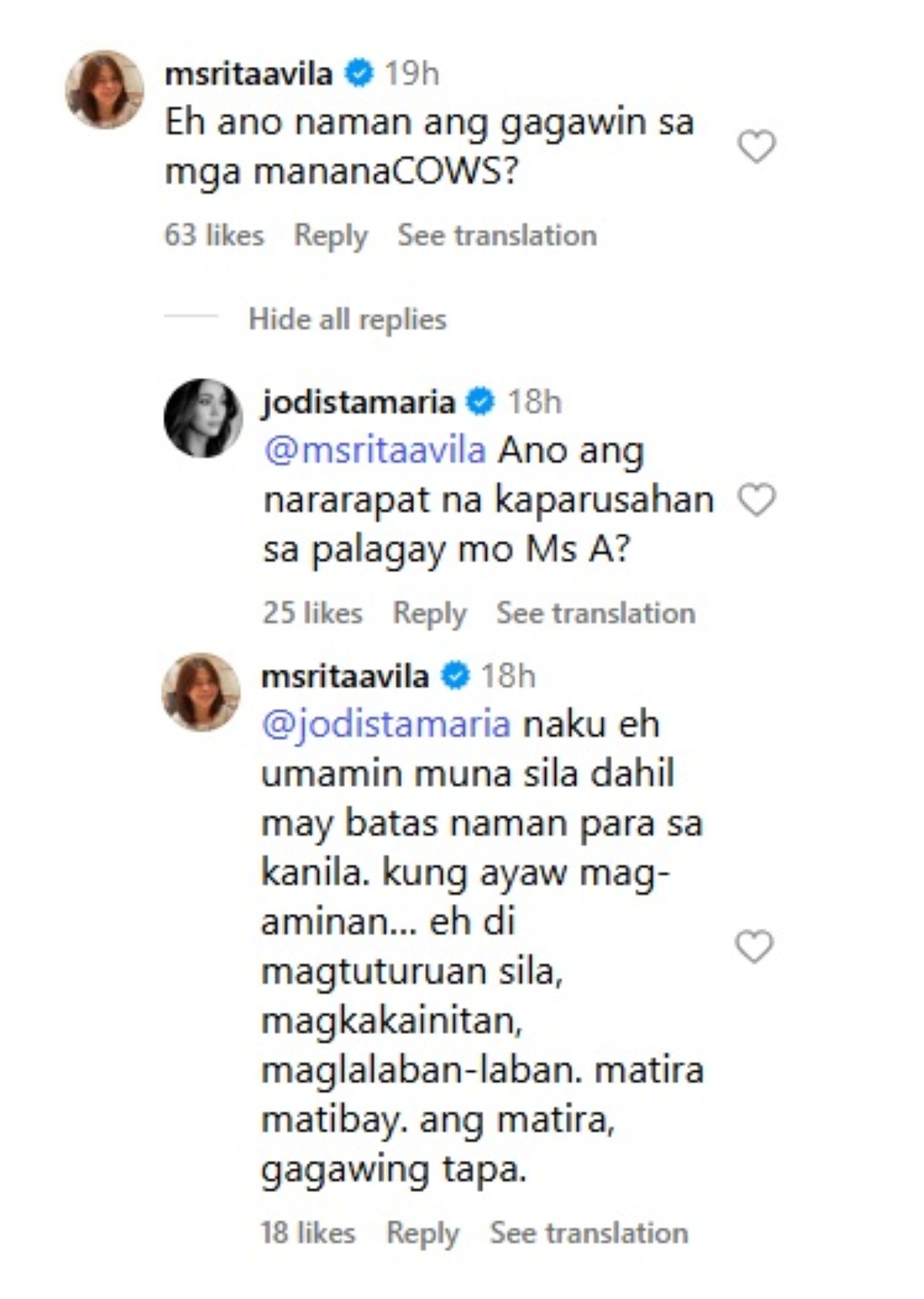The image size is (924, 1299).
Task: Open msritaavila's avatar on the top comment
Action: coord(105,89)
